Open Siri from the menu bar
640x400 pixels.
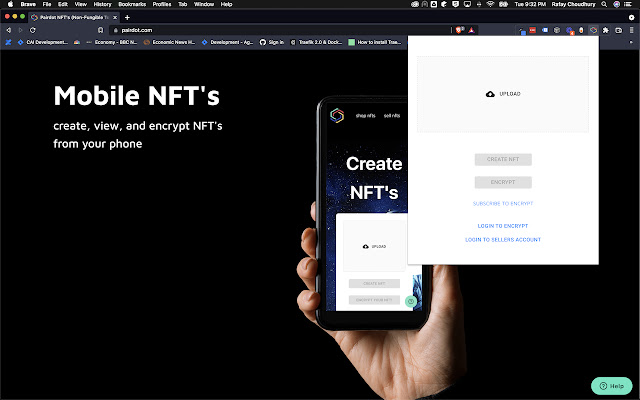pyautogui.click(x=616, y=4)
